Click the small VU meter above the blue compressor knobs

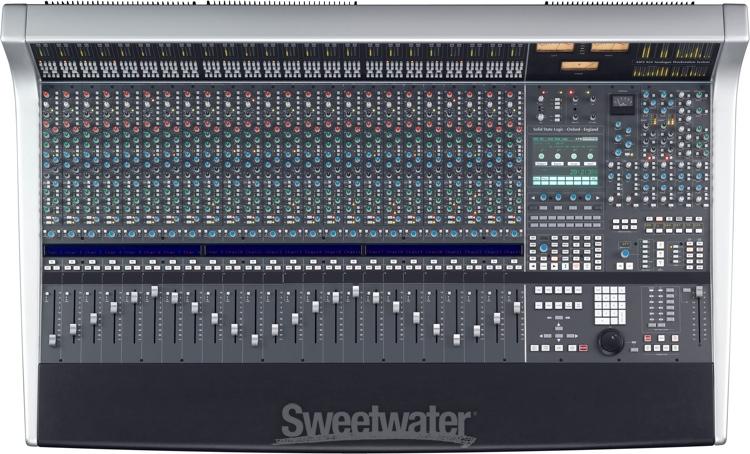(x=623, y=103)
